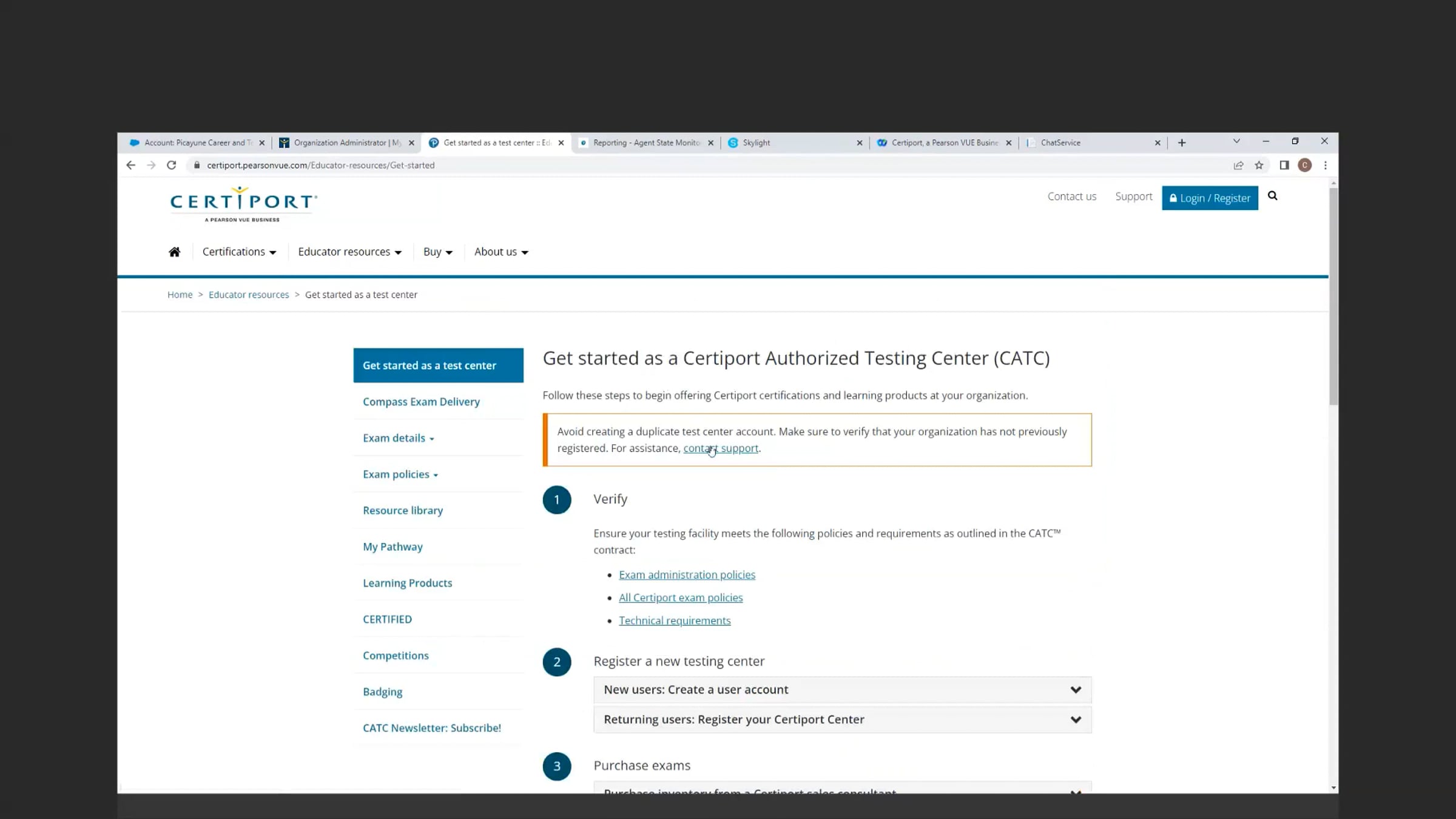Image resolution: width=1456 pixels, height=819 pixels.
Task: Close the Certiport, a Pearson VUE Business tab
Action: click(1008, 143)
